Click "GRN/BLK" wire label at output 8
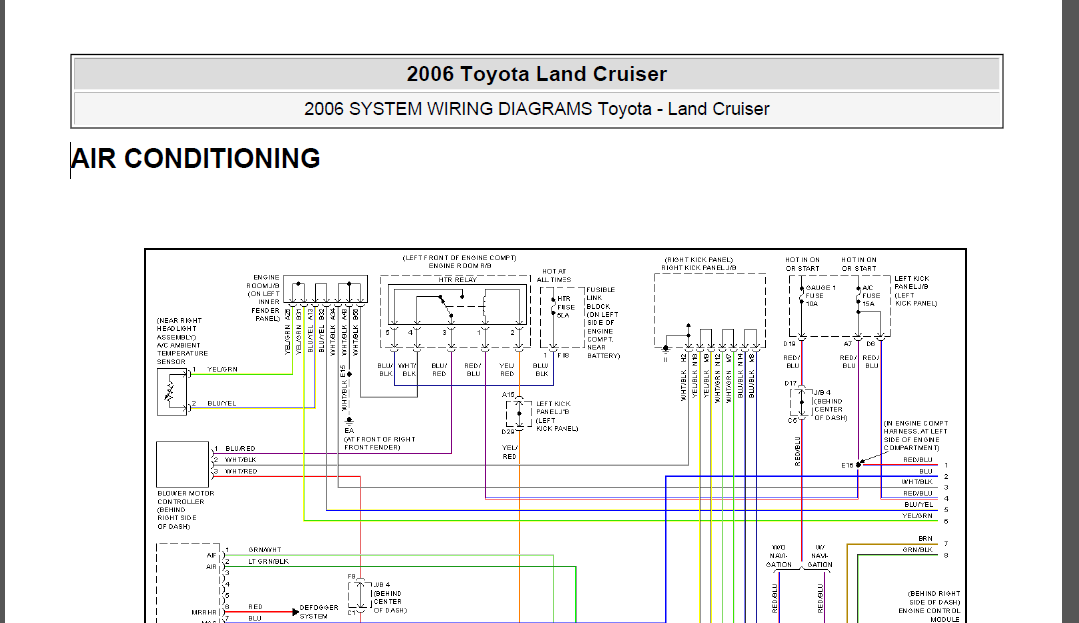Image resolution: width=1079 pixels, height=623 pixels. click(918, 550)
